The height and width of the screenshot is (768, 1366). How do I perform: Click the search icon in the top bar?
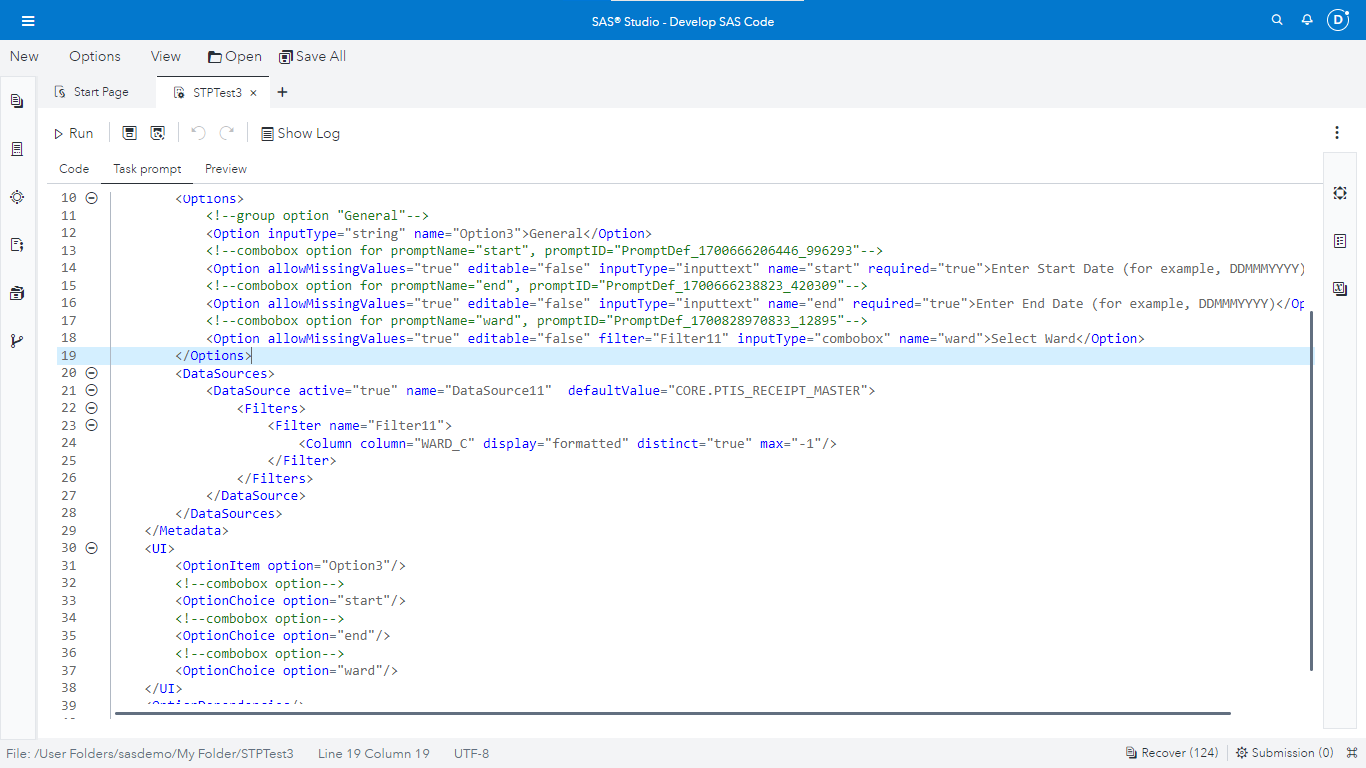1277,19
